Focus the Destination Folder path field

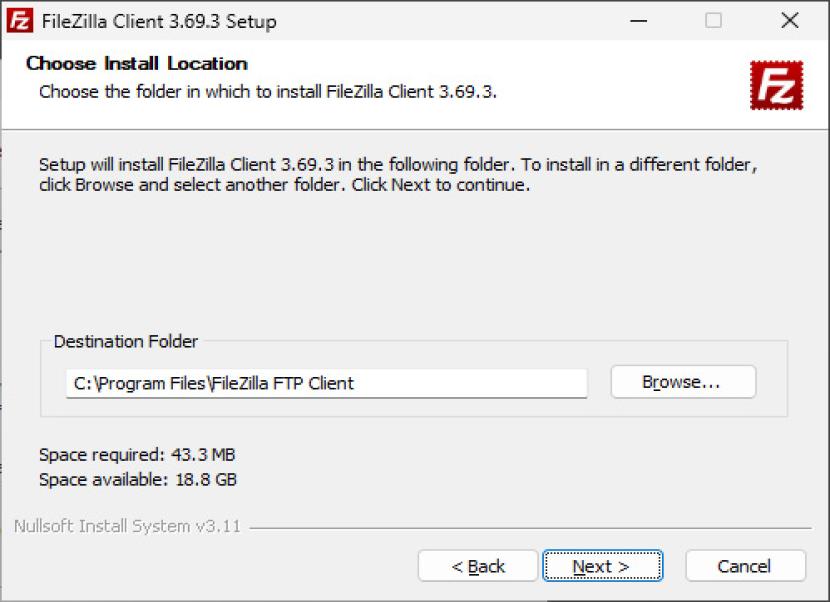pyautogui.click(x=326, y=383)
